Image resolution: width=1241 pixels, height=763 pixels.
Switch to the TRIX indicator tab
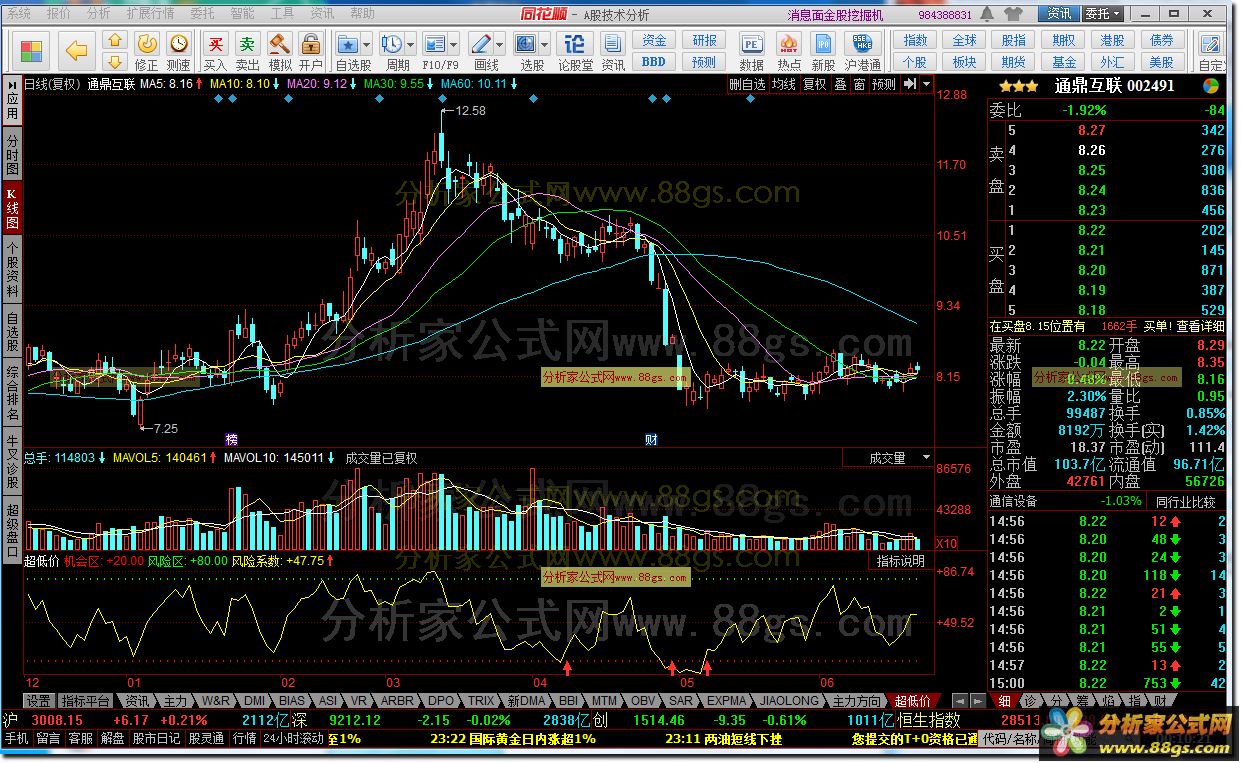pyautogui.click(x=482, y=701)
